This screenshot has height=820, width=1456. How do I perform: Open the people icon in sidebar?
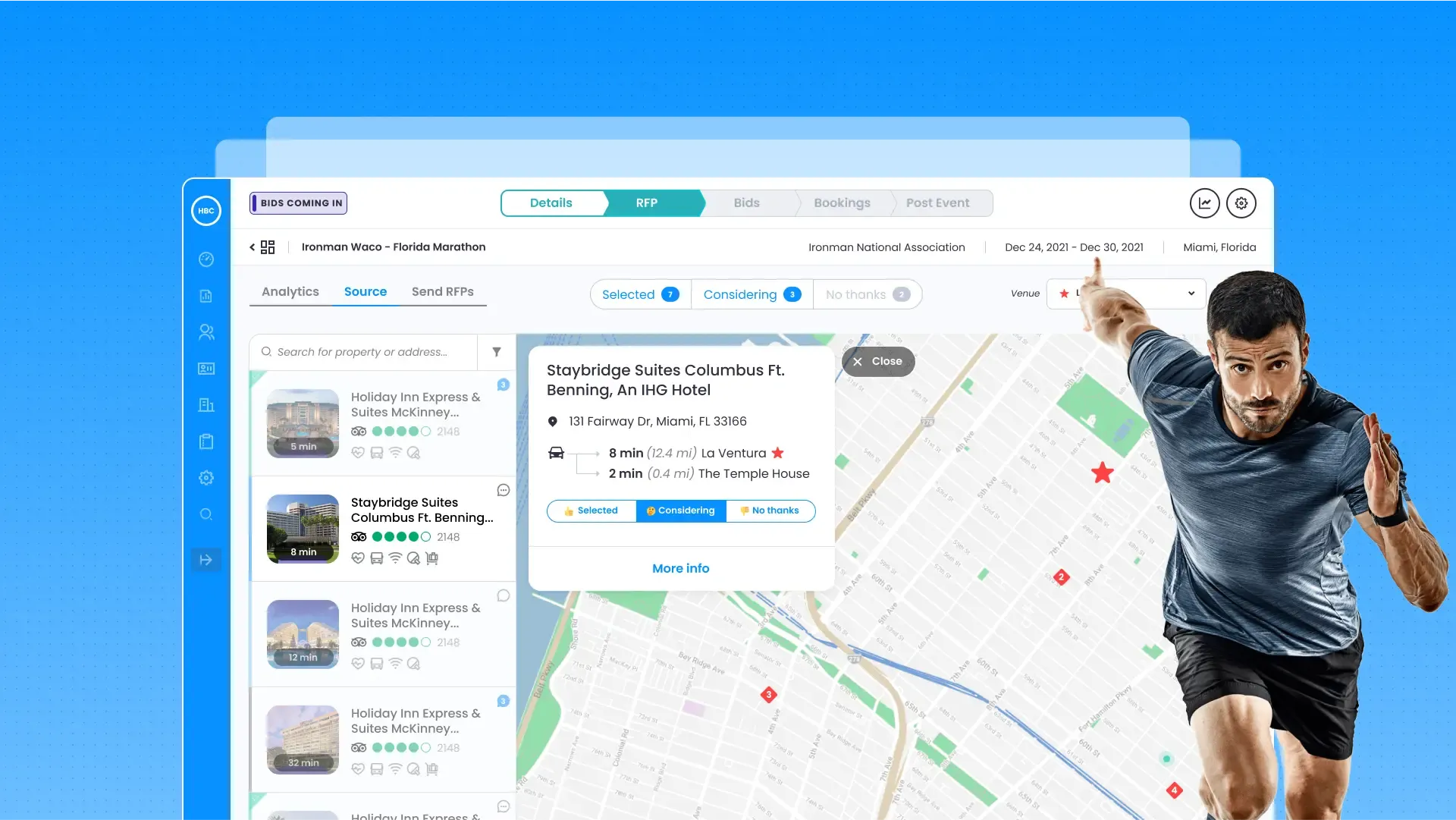(x=206, y=332)
